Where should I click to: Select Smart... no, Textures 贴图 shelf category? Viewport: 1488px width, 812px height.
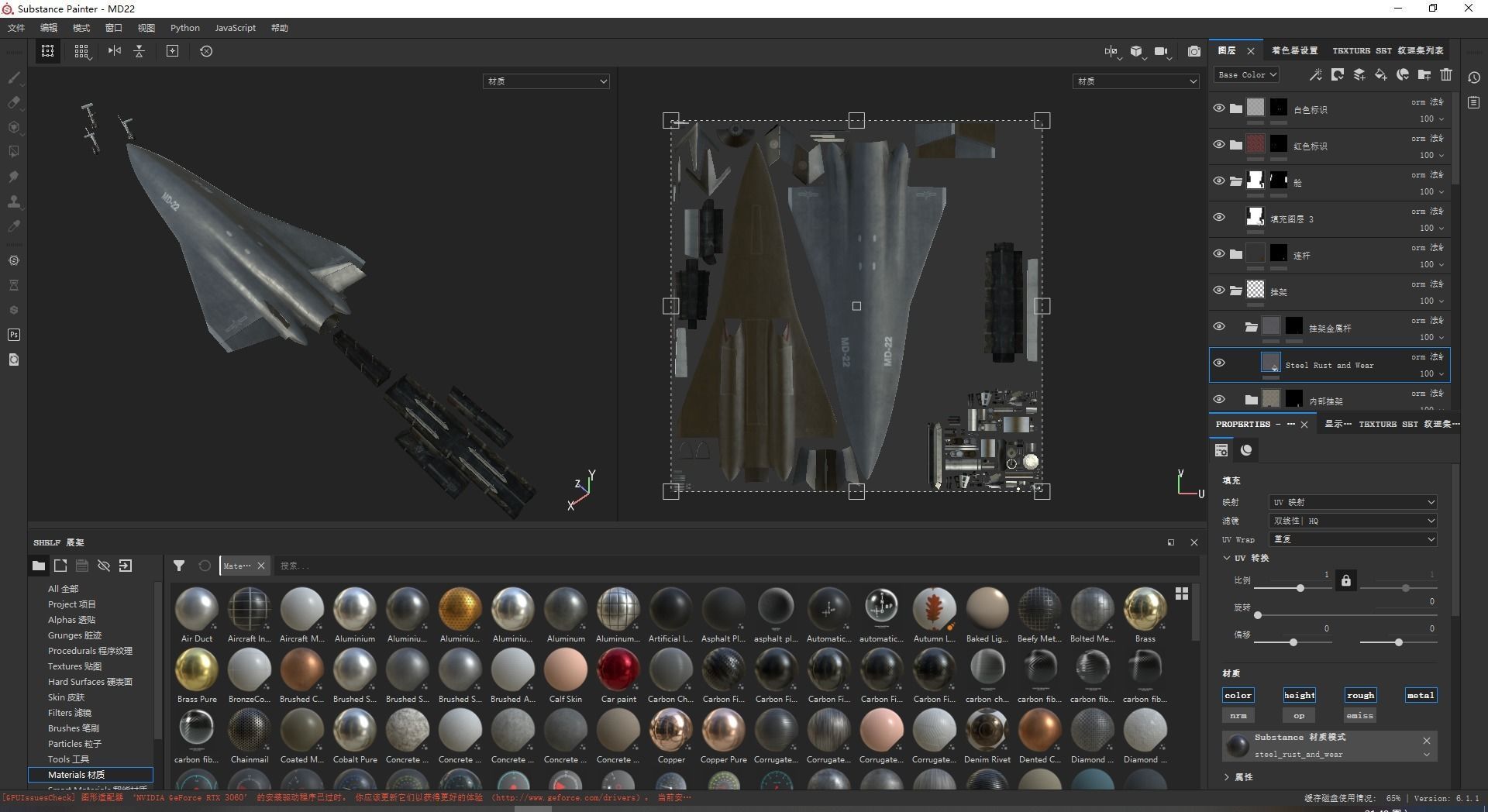click(74, 666)
